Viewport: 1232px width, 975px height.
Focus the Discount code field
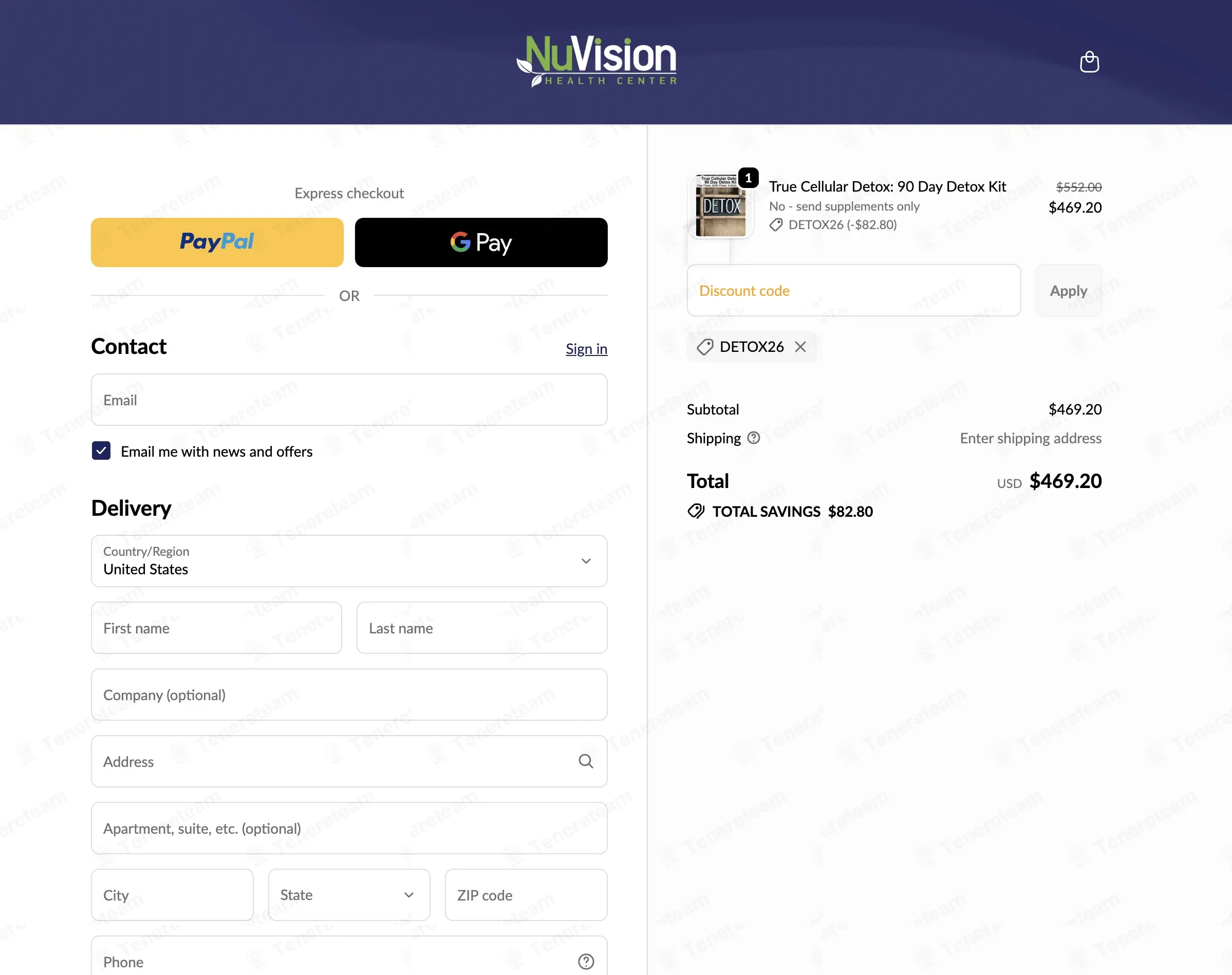click(854, 291)
